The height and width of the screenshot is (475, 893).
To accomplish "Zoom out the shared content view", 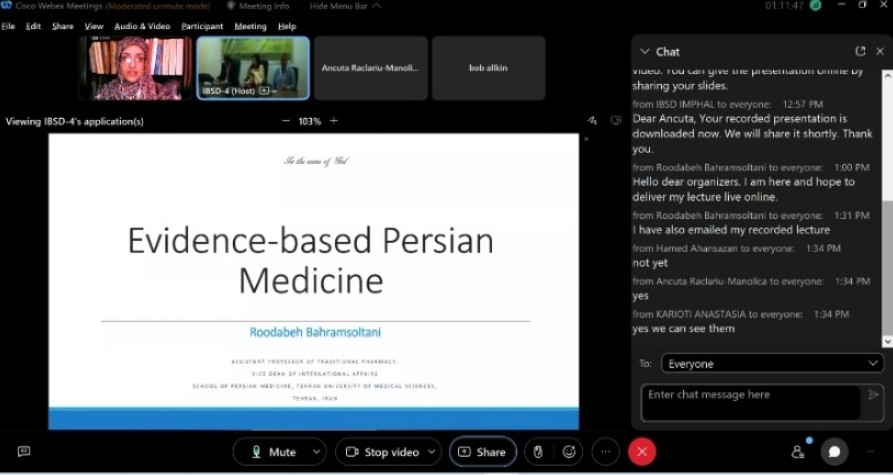I will tap(285, 121).
